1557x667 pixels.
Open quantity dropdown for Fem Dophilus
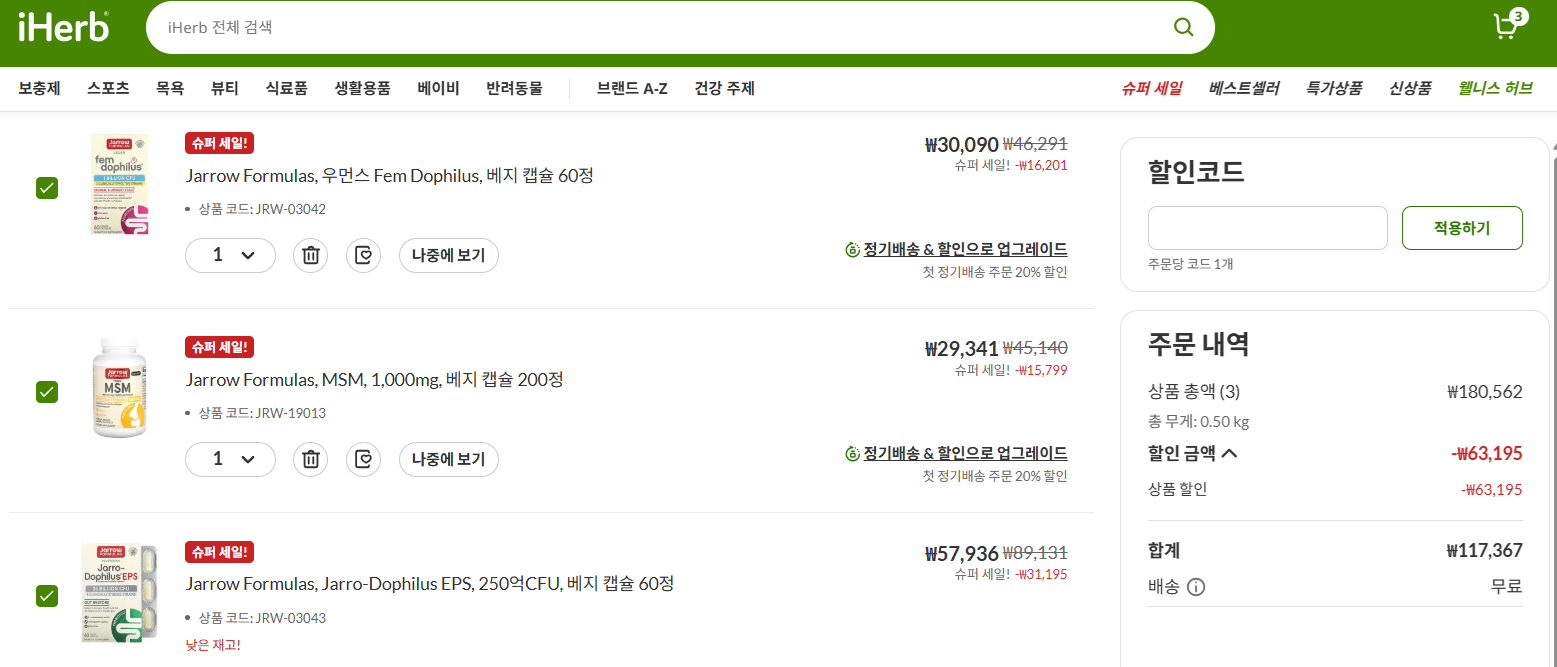(x=230, y=256)
